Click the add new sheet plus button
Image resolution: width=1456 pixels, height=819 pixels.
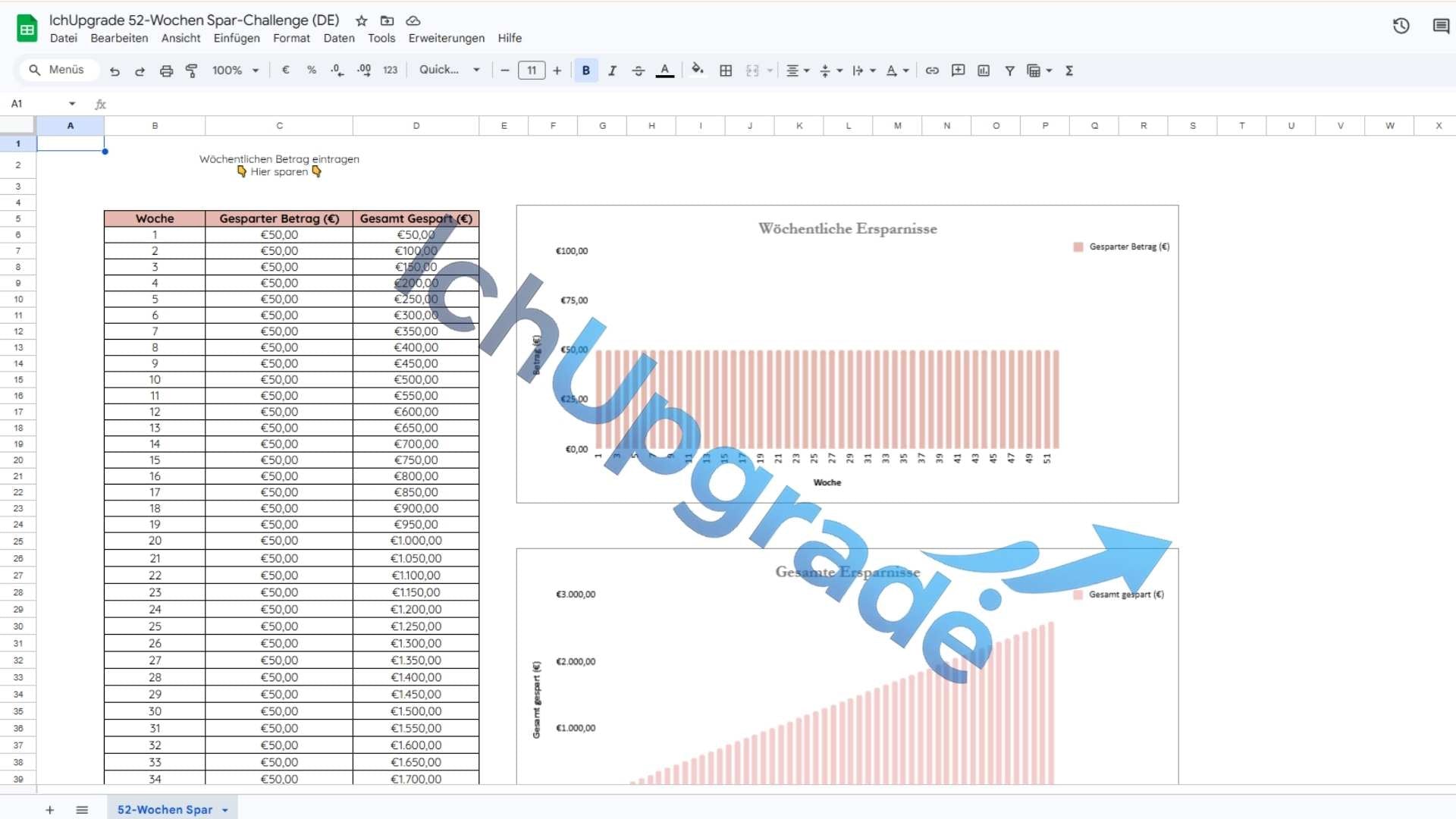tap(49, 810)
